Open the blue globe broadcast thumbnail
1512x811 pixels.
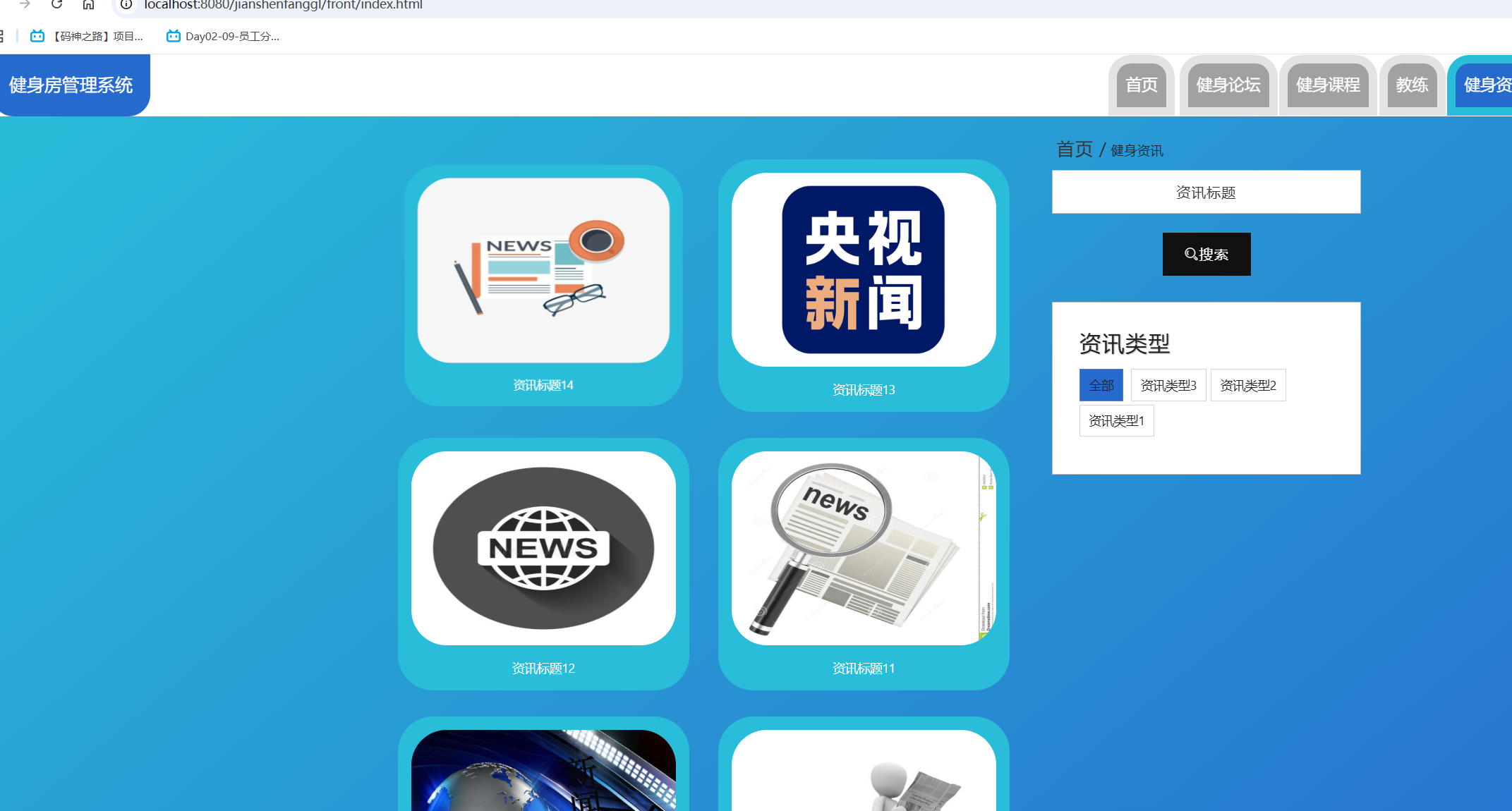(x=543, y=770)
